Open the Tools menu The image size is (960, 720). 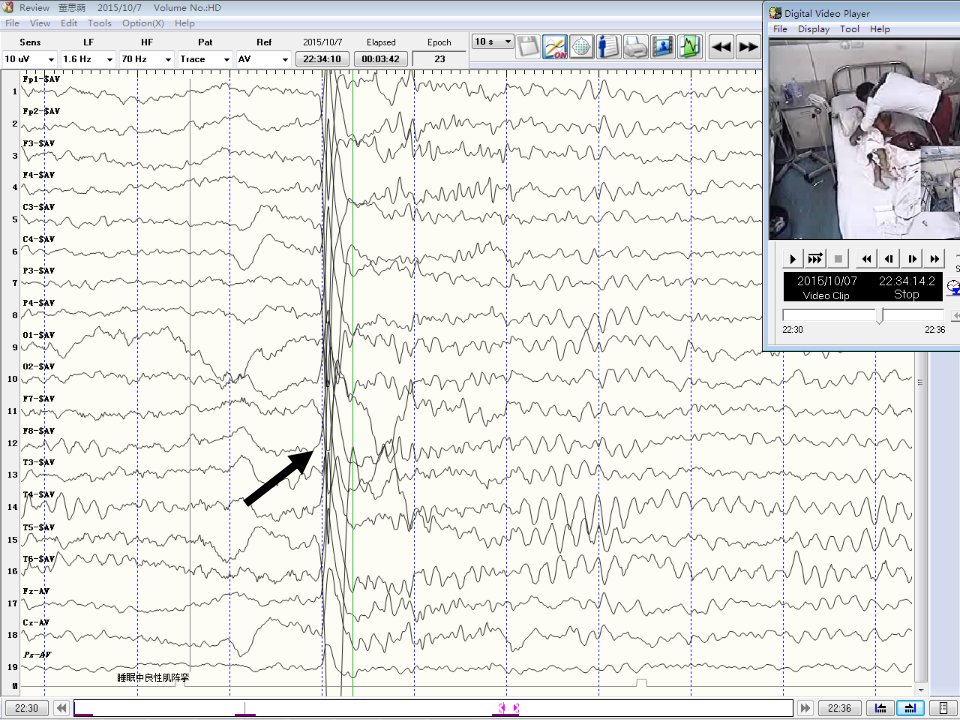point(99,23)
